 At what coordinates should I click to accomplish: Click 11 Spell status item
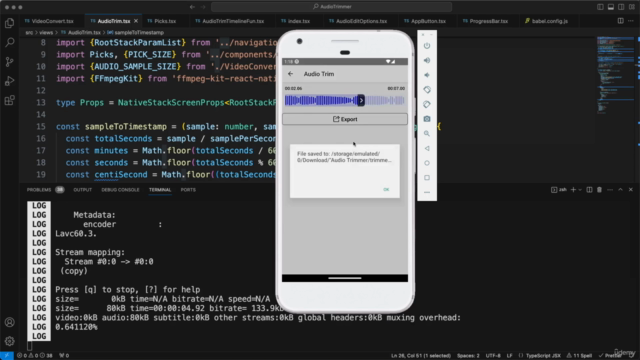point(579,356)
